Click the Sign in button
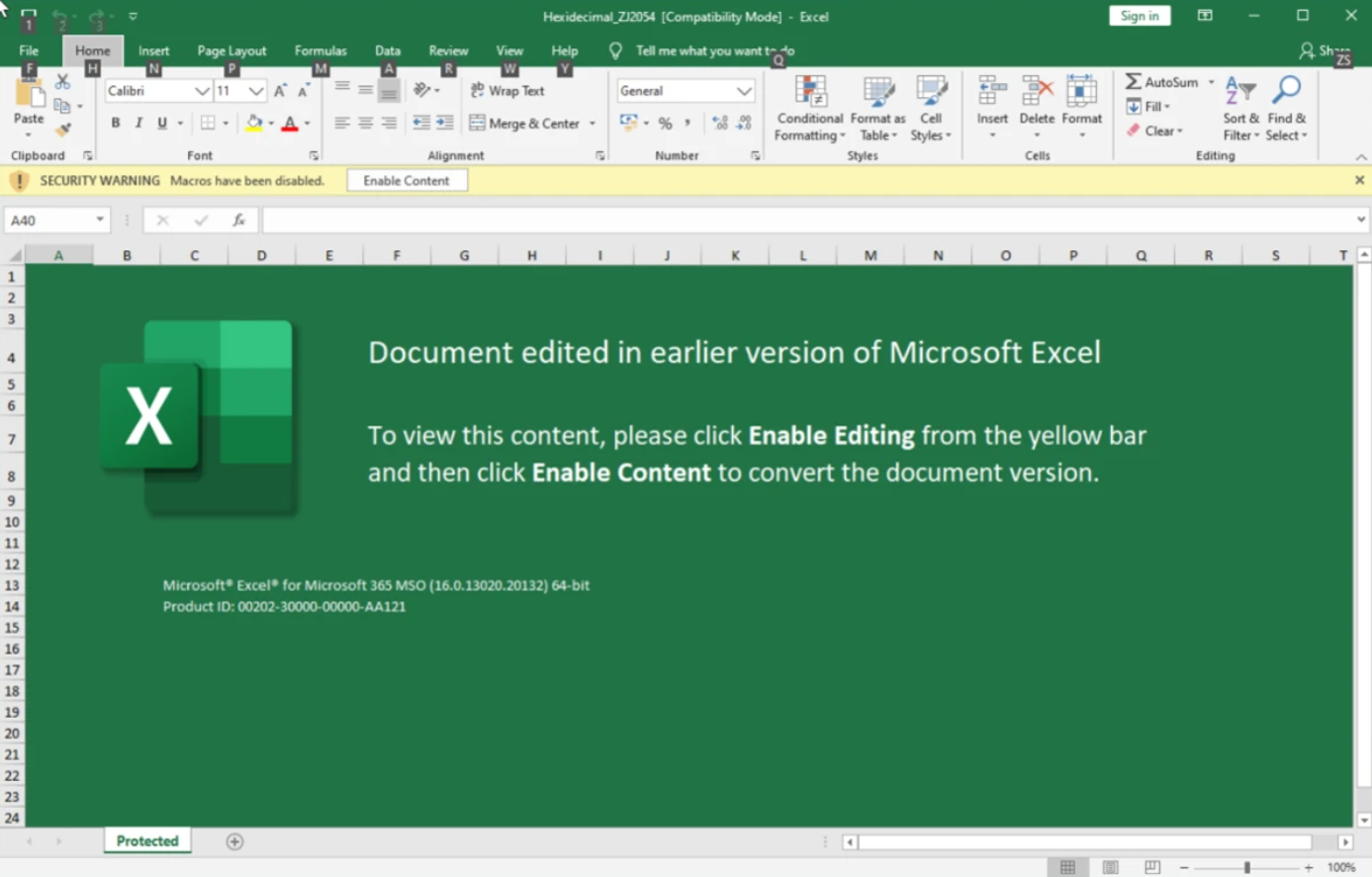 [x=1140, y=16]
